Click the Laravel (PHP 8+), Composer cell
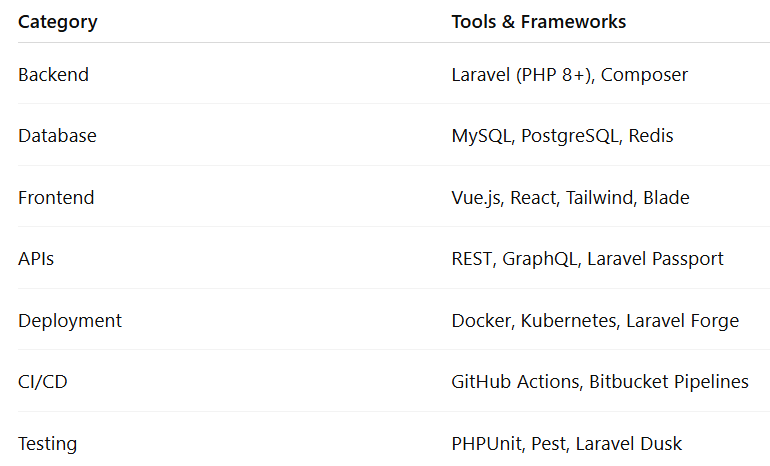The width and height of the screenshot is (770, 466). point(569,75)
